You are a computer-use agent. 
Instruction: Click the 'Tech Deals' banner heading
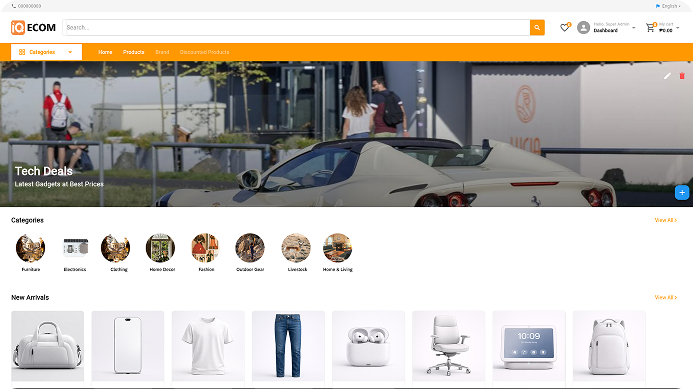[x=44, y=171]
